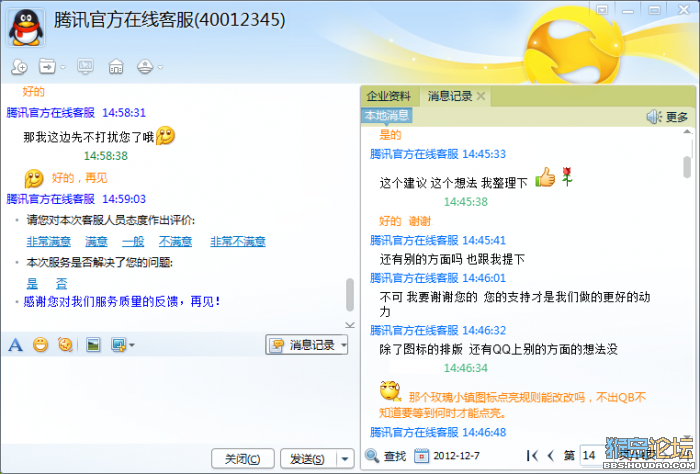Viewport: 700px width, 474px height.
Task: Open the emoticon smiley picker
Action: pyautogui.click(x=41, y=345)
